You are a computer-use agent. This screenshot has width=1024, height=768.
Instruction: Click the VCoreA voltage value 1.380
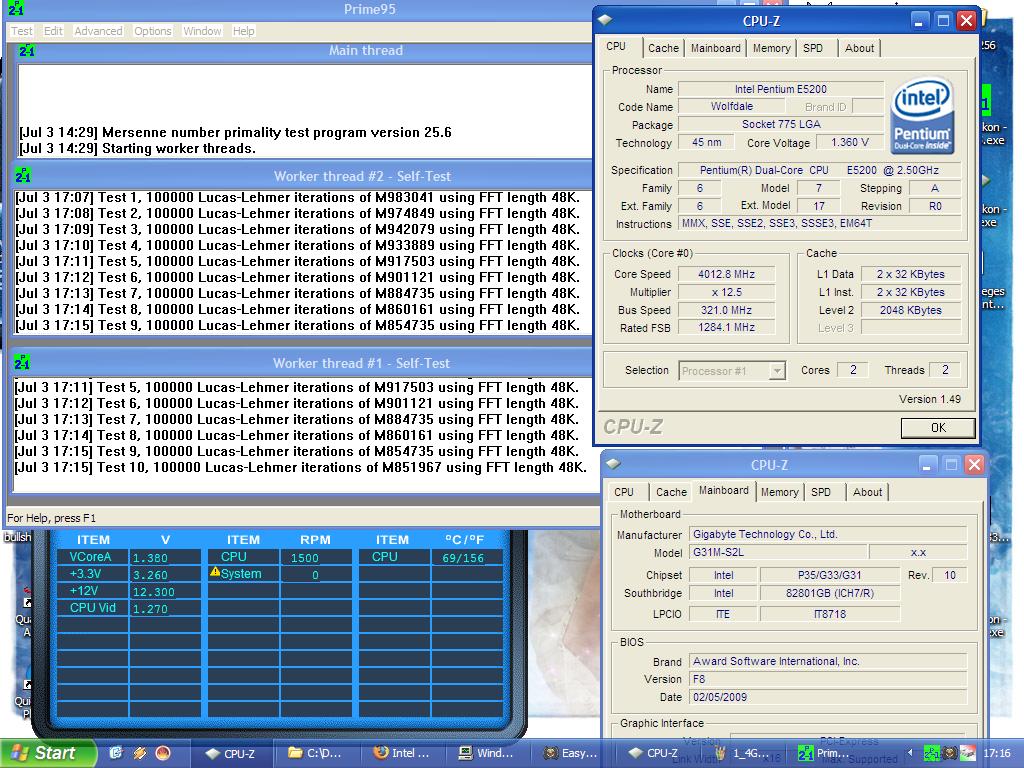[x=151, y=558]
